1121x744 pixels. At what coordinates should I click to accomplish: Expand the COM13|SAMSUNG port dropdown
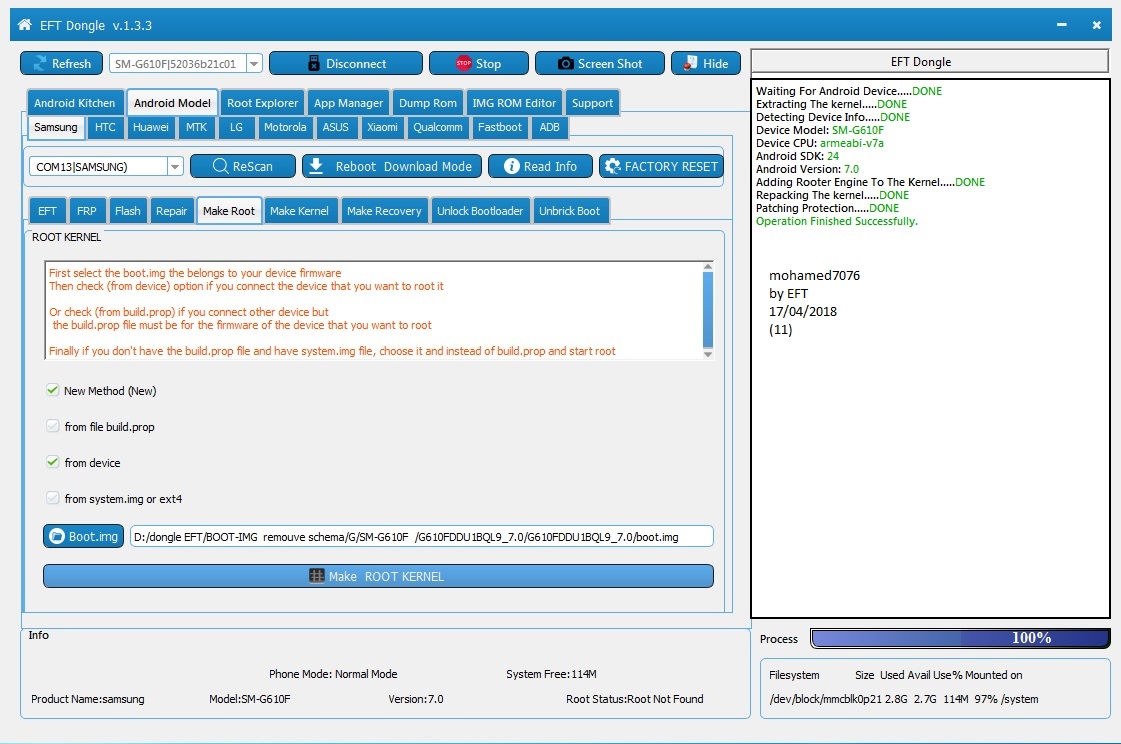(x=175, y=167)
